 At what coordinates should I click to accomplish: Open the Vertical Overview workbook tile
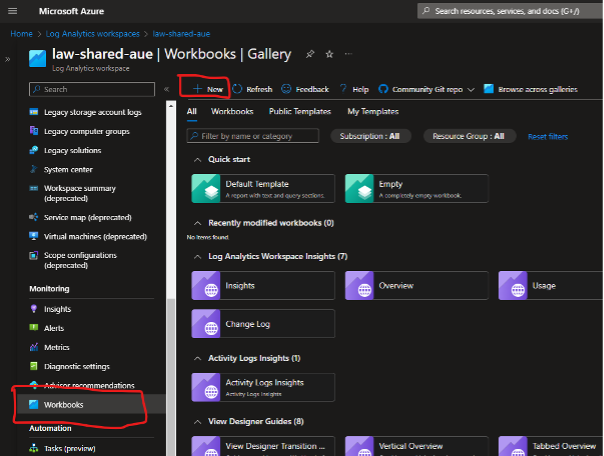pos(417,446)
